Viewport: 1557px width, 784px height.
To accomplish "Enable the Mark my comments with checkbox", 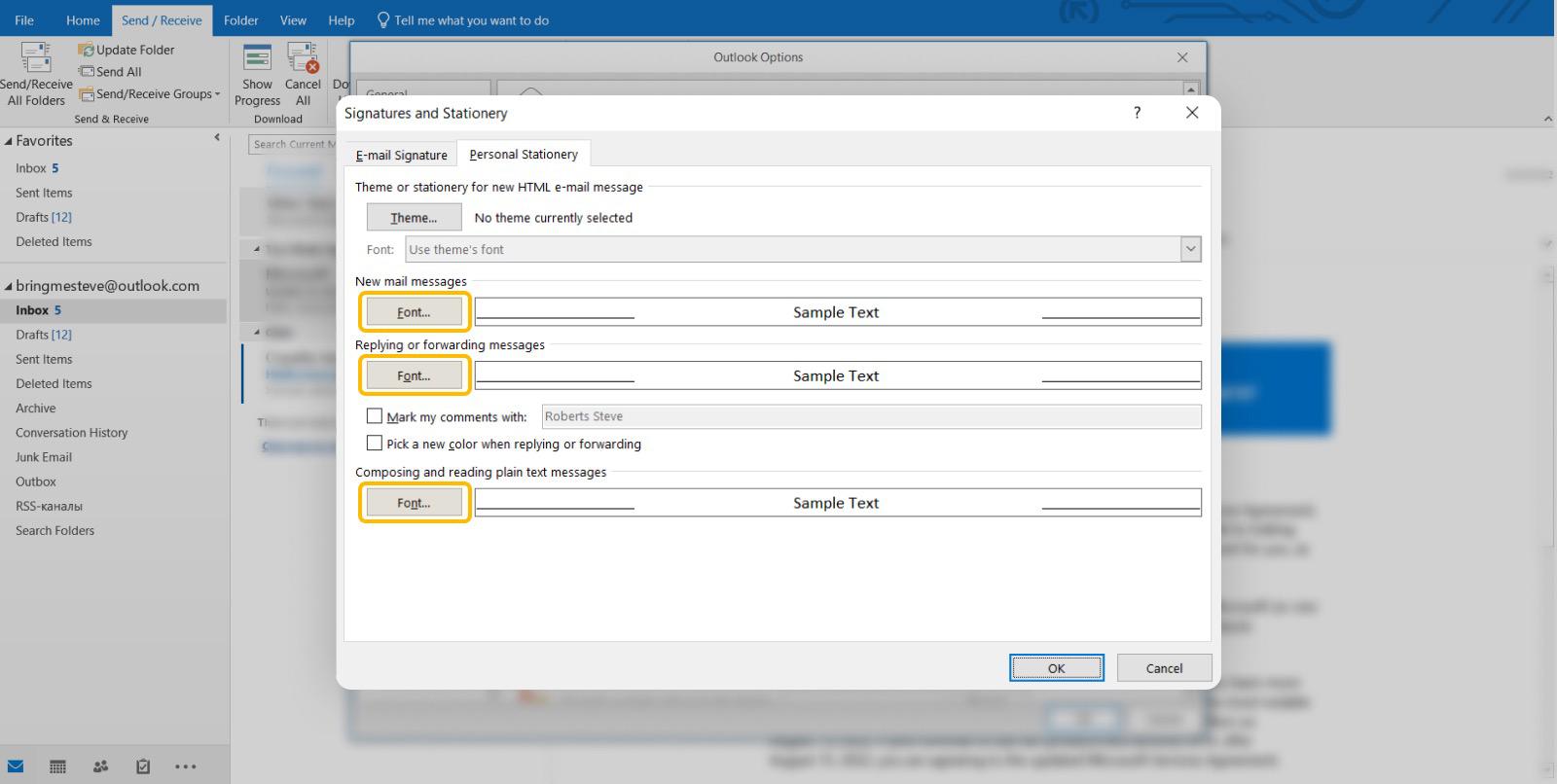I will point(374,416).
